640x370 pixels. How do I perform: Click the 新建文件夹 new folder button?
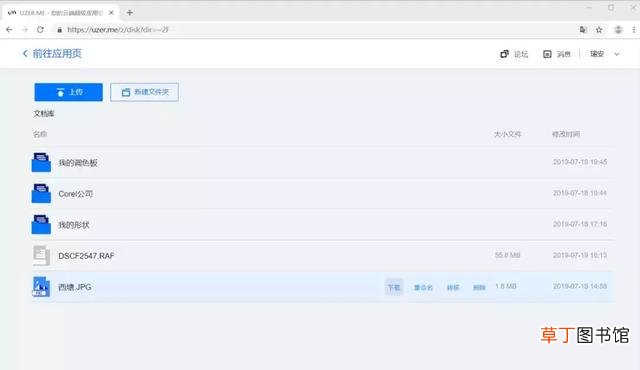144,92
